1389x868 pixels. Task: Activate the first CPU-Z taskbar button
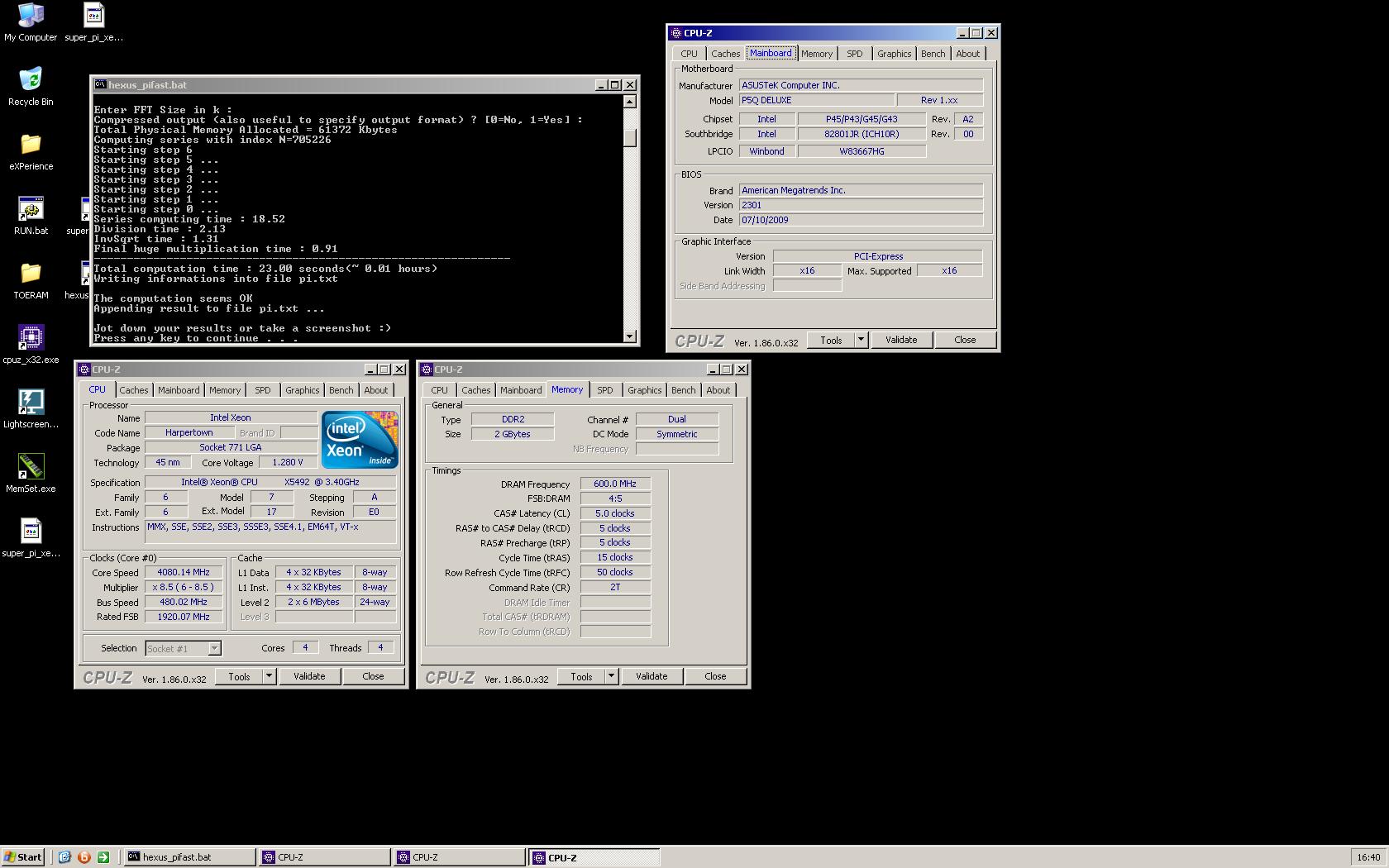coord(324,857)
